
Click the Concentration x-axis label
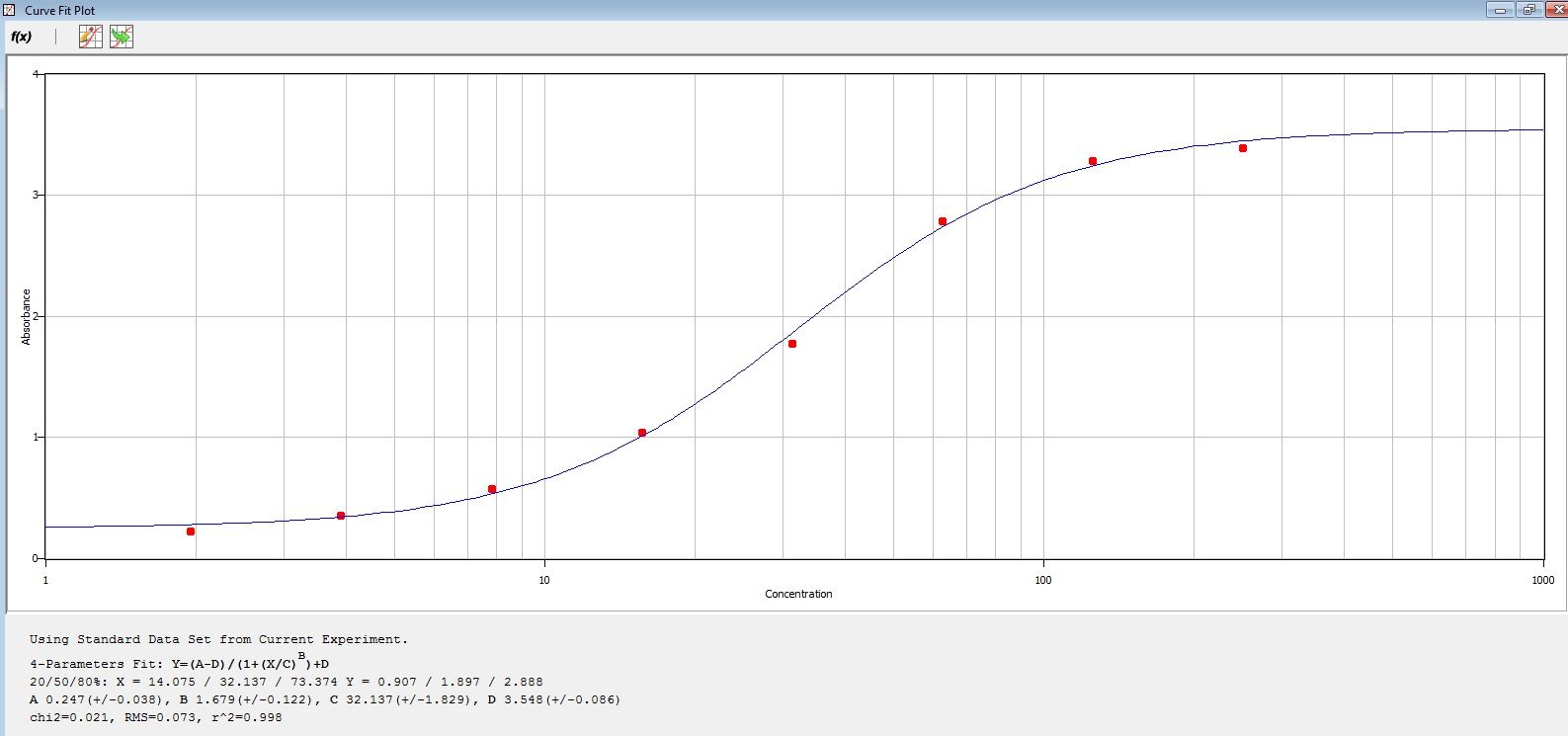pos(798,594)
